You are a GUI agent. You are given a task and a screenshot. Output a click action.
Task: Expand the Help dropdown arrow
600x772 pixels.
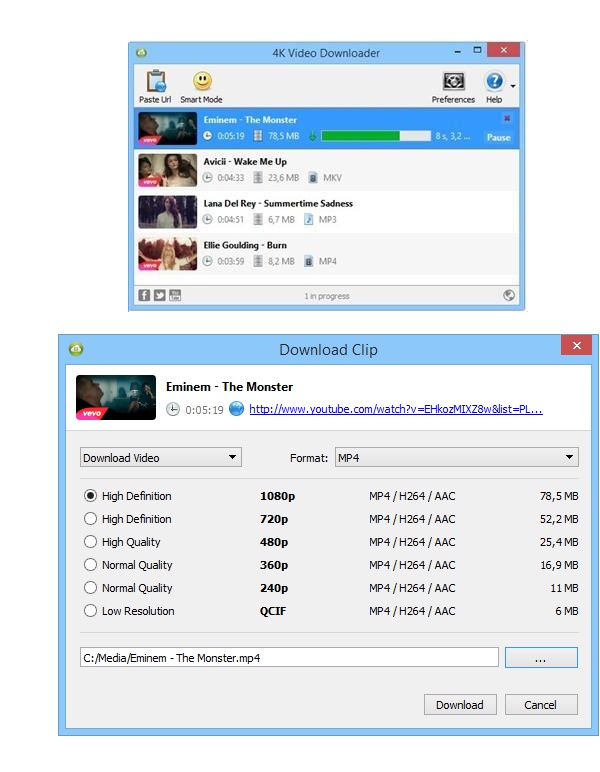(x=512, y=87)
